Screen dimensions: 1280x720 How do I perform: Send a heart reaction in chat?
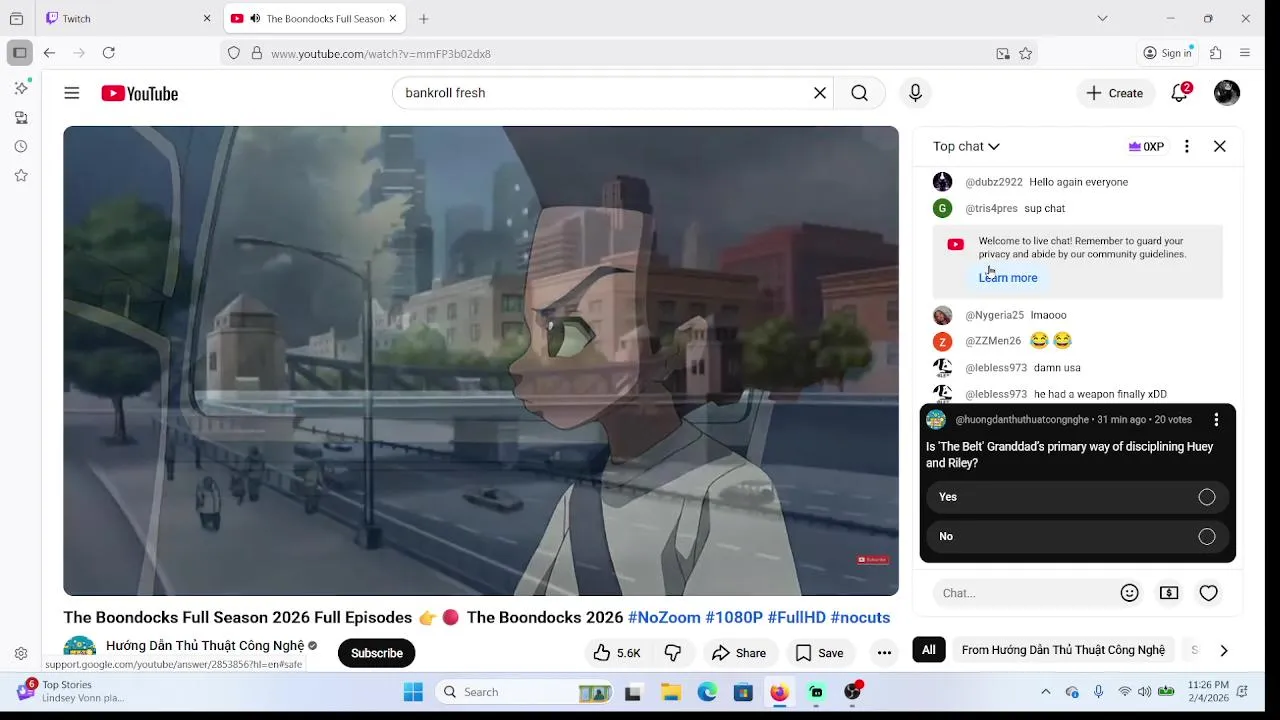[1209, 593]
